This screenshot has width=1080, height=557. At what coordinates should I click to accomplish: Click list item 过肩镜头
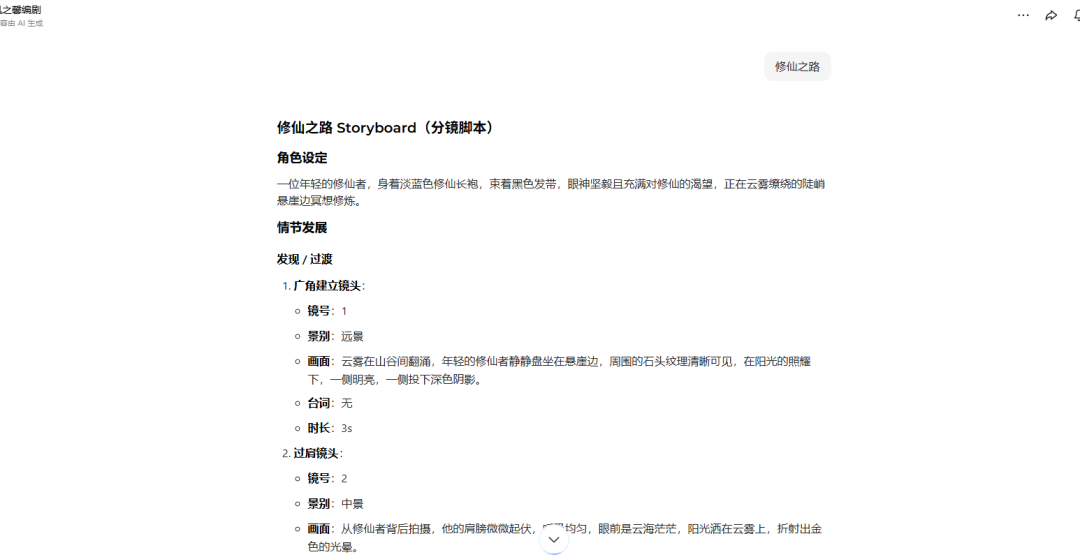[x=318, y=453]
